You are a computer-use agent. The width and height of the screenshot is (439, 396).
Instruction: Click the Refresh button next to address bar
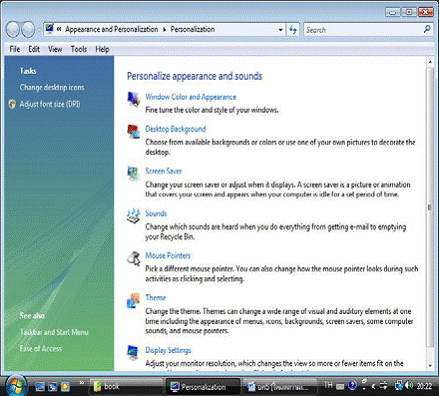293,30
